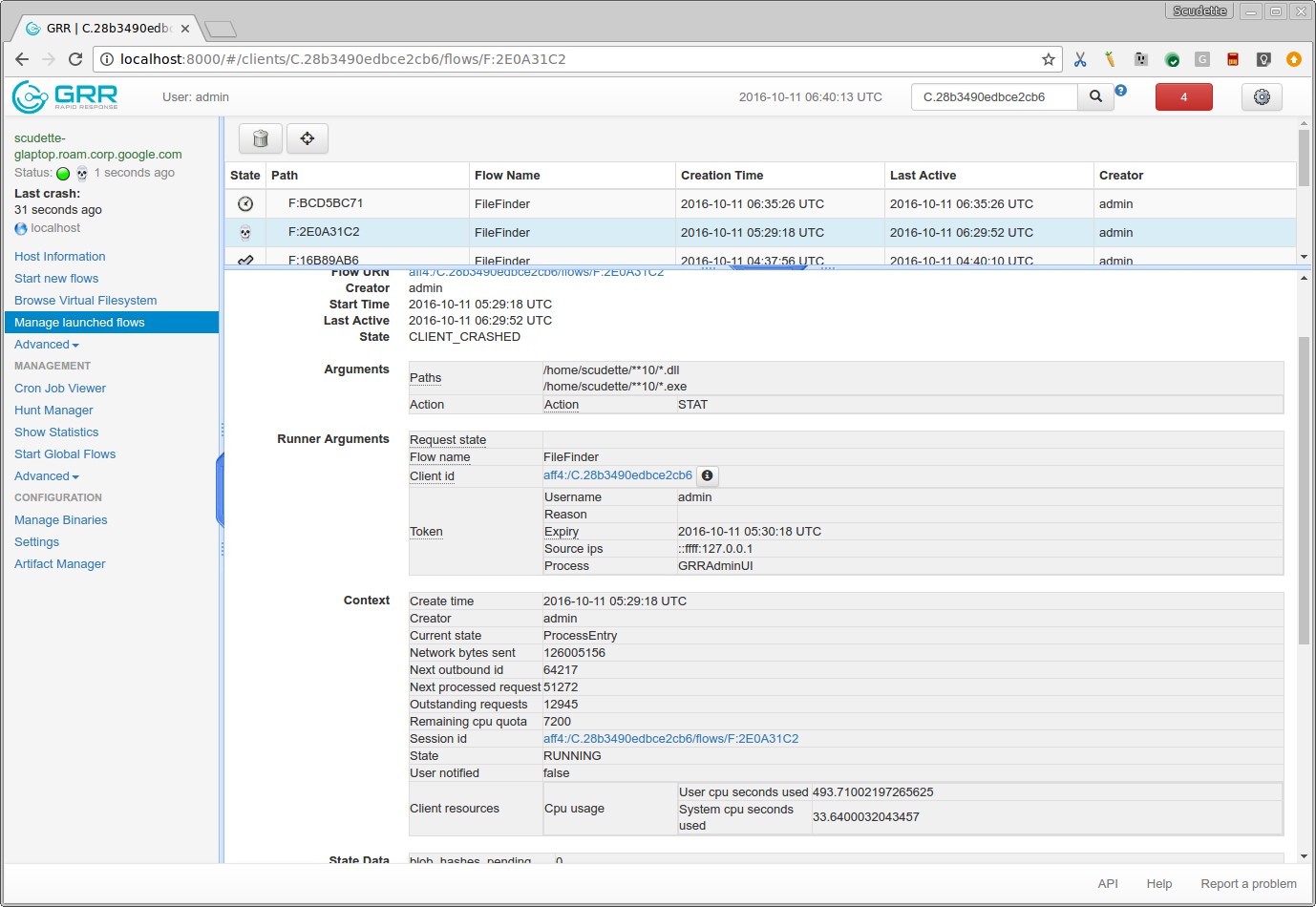The image size is (1316, 907).
Task: Click the search magnifier button
Action: point(1095,96)
